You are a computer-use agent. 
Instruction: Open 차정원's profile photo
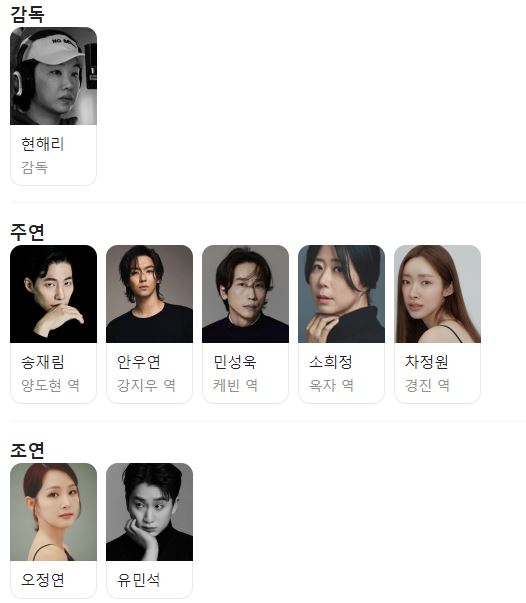[438, 294]
